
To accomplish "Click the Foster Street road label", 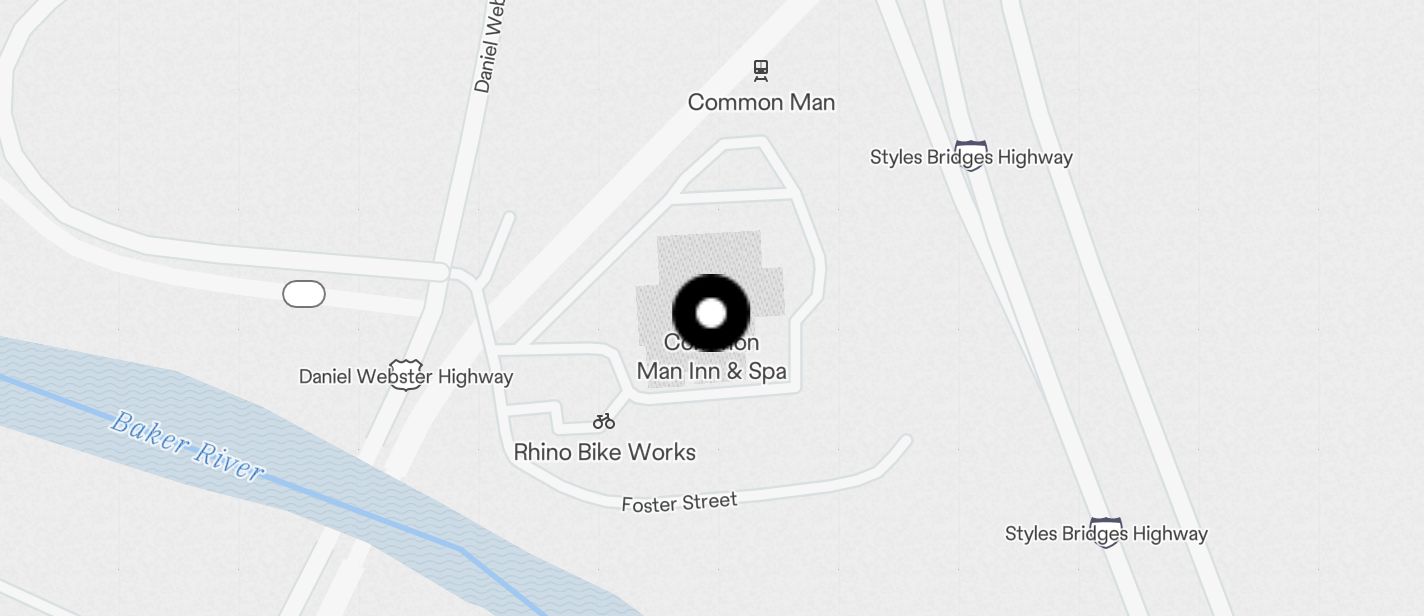I will (679, 503).
